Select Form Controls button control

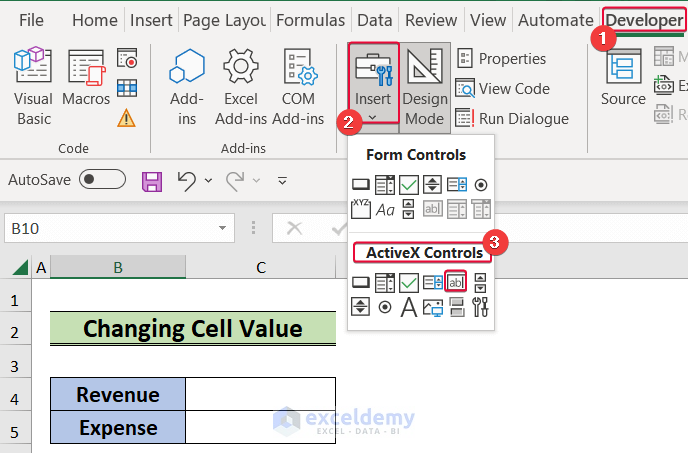coord(361,185)
